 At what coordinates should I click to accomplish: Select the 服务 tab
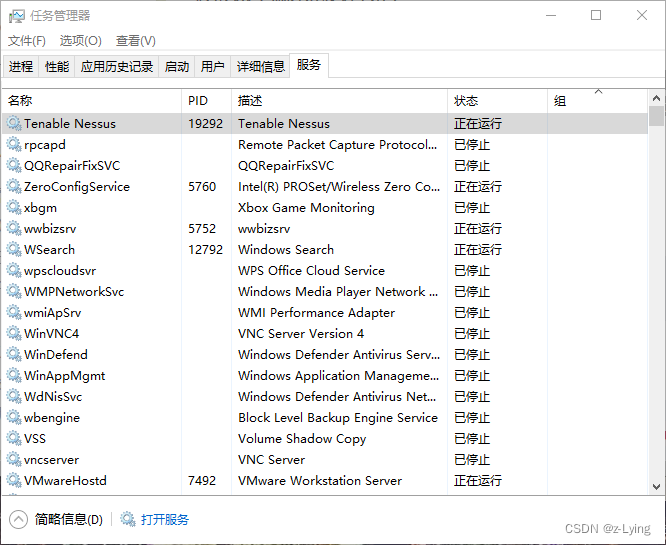click(x=309, y=65)
